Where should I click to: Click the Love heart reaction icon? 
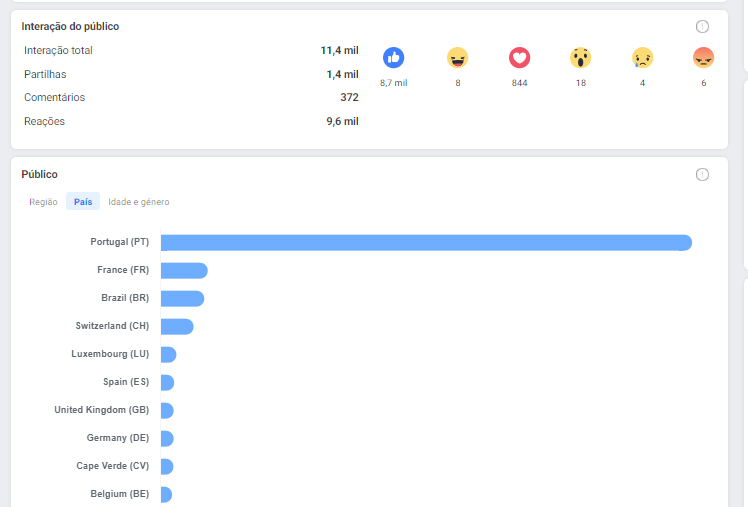point(519,58)
